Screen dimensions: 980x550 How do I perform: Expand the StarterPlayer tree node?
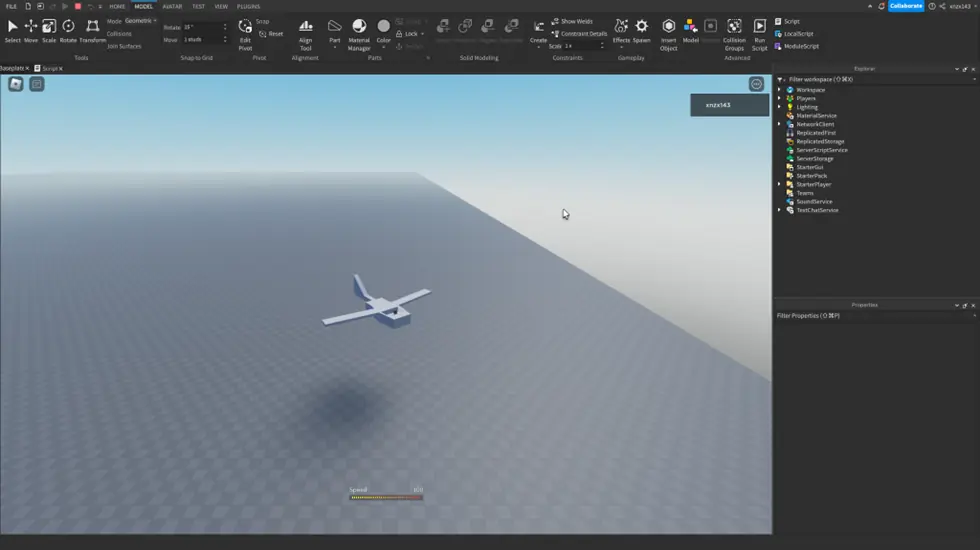pos(779,184)
